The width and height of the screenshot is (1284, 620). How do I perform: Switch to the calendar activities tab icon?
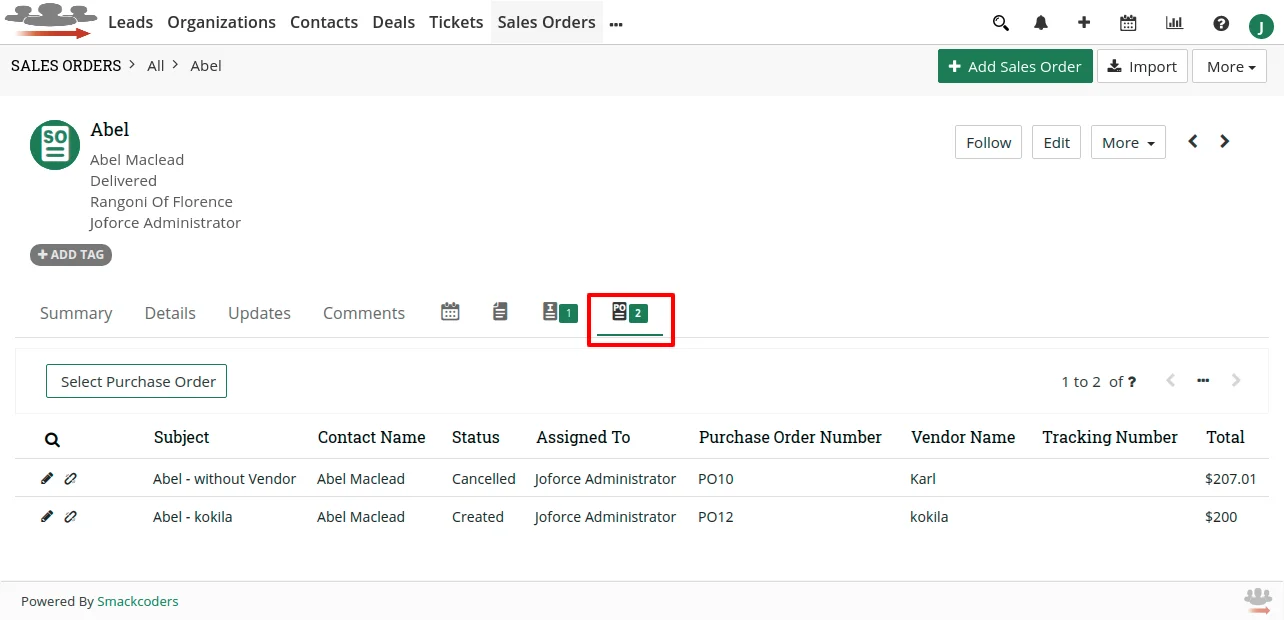(450, 311)
